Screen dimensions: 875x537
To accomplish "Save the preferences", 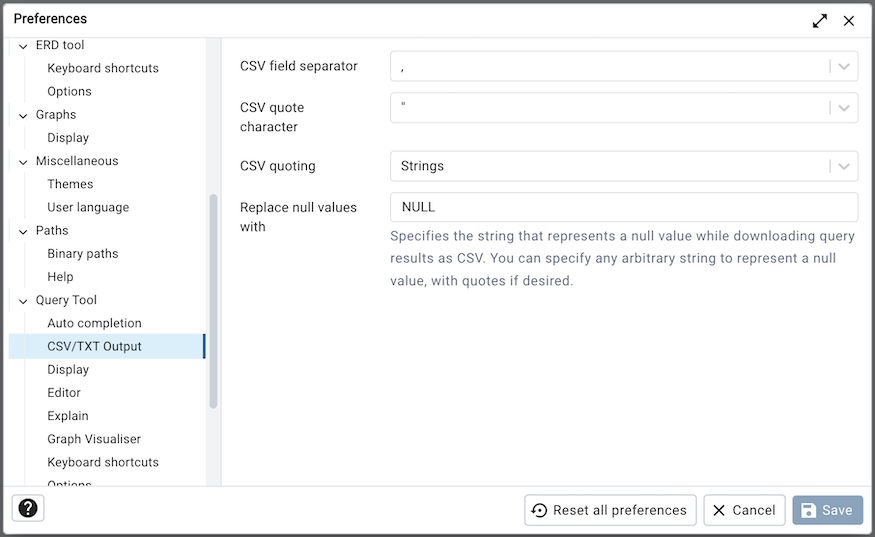I will 827,510.
